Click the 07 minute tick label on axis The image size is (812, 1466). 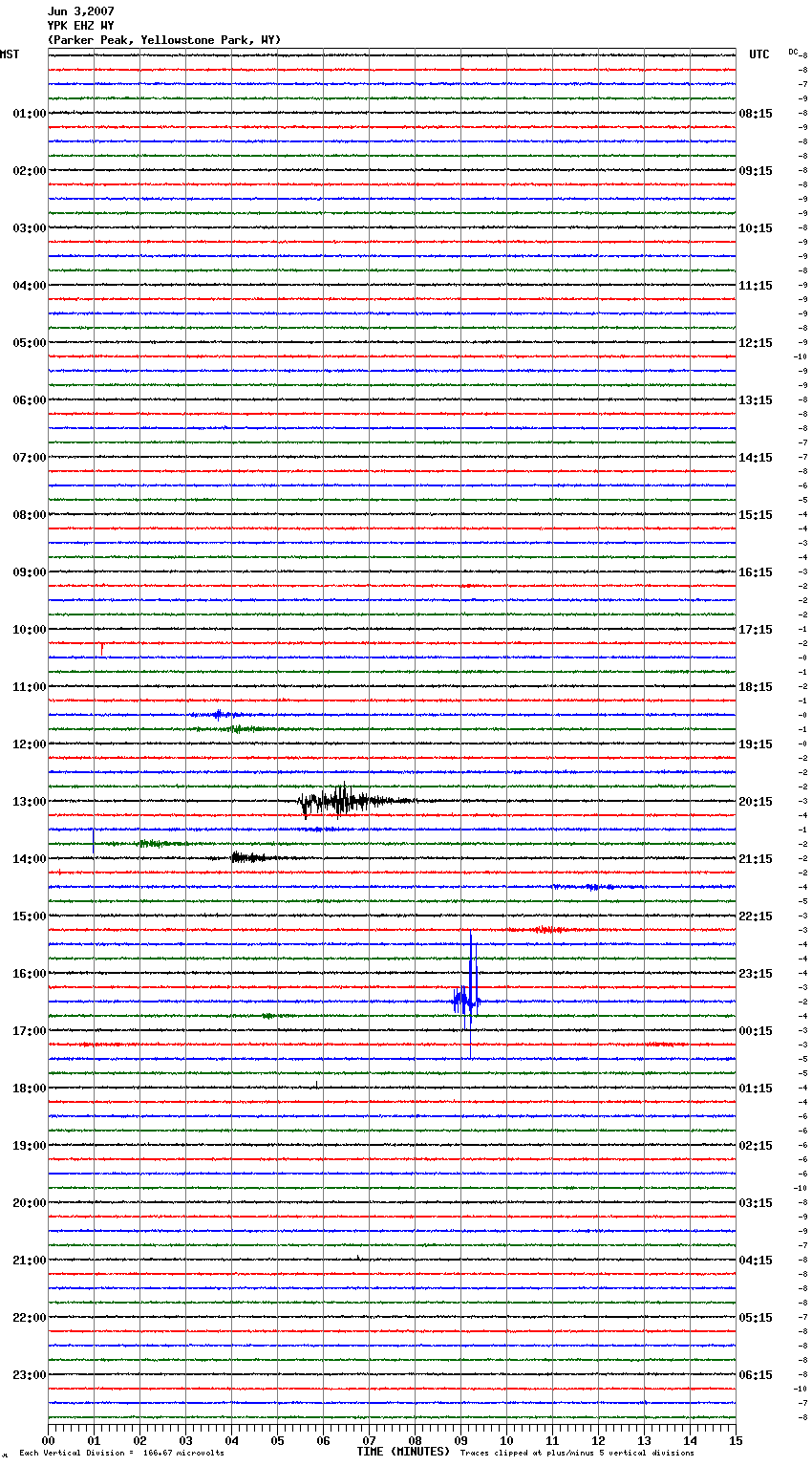pos(369,1440)
